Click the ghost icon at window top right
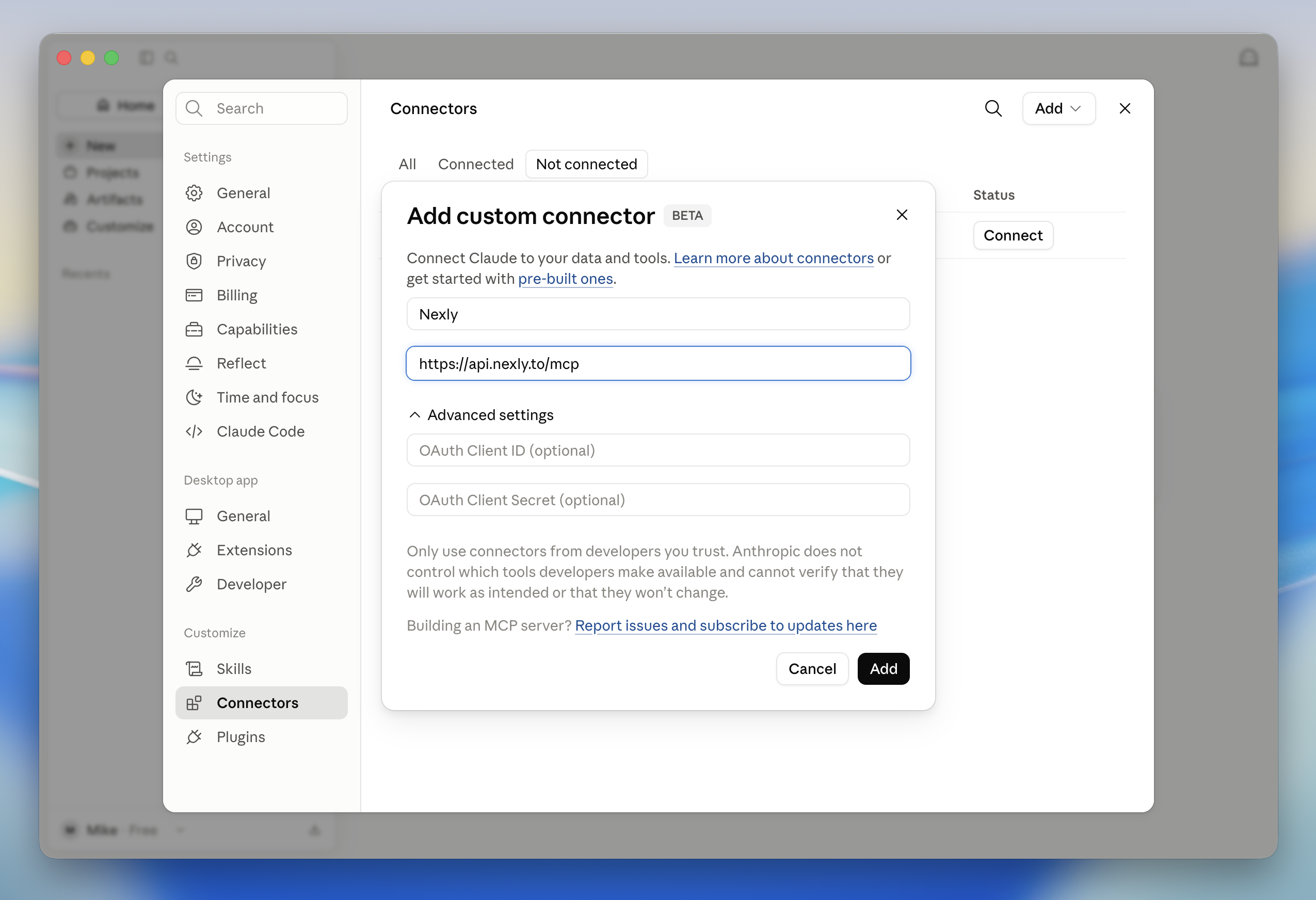This screenshot has width=1316, height=900. click(x=1248, y=58)
